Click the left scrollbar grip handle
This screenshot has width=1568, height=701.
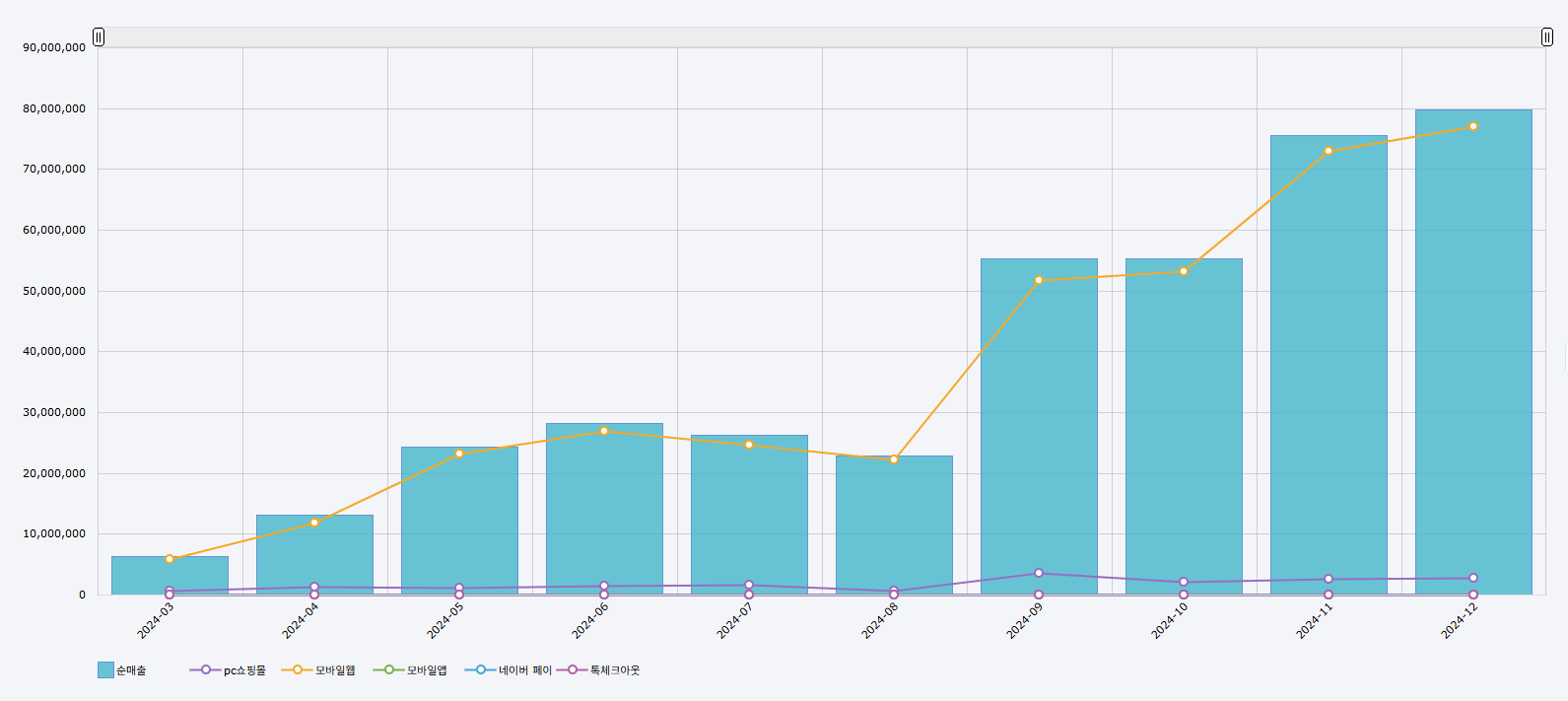pyautogui.click(x=99, y=37)
